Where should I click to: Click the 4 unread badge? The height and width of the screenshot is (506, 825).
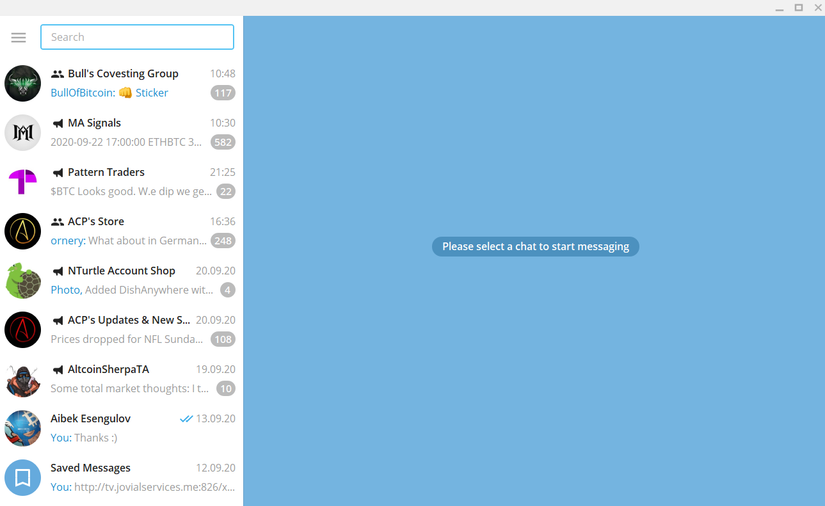coord(228,290)
